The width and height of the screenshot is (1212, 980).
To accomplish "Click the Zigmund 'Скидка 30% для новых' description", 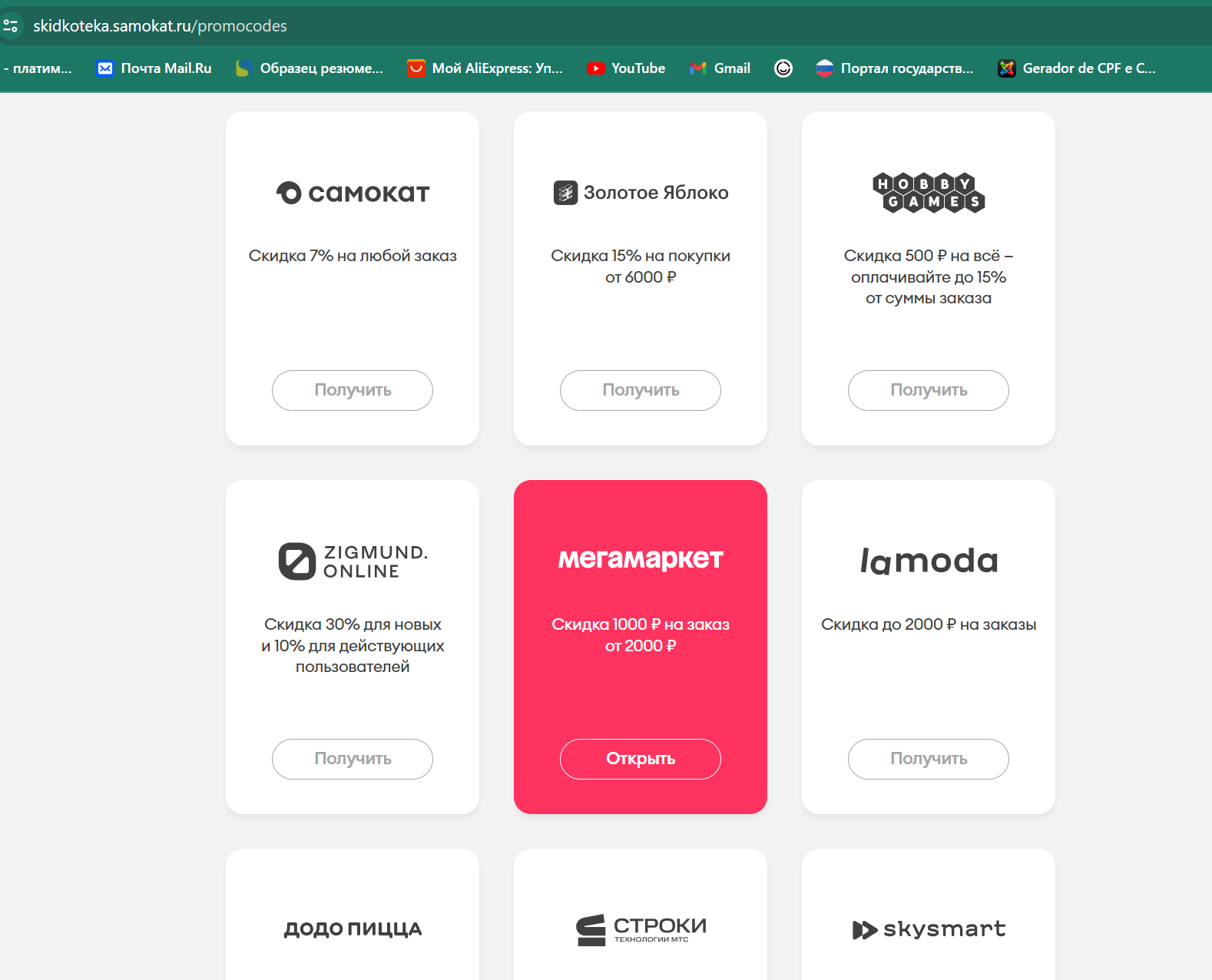I will (x=353, y=645).
